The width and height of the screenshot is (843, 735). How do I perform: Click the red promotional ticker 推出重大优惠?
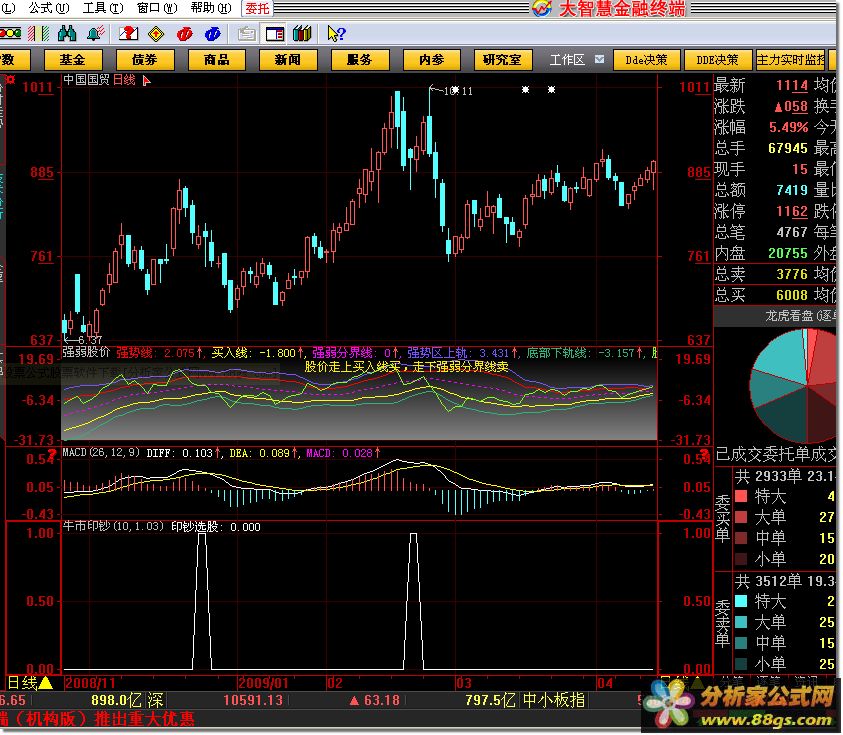[144, 719]
